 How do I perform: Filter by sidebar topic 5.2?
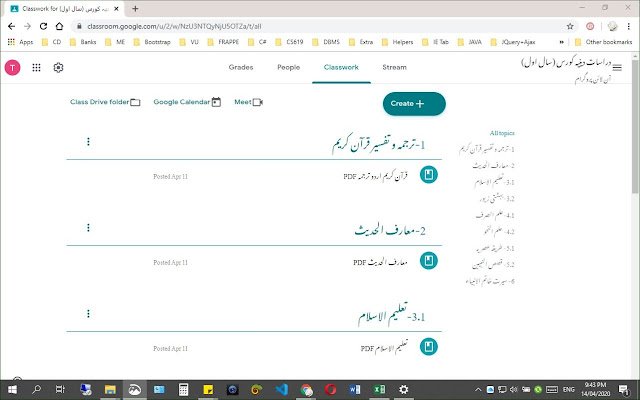pos(493,264)
